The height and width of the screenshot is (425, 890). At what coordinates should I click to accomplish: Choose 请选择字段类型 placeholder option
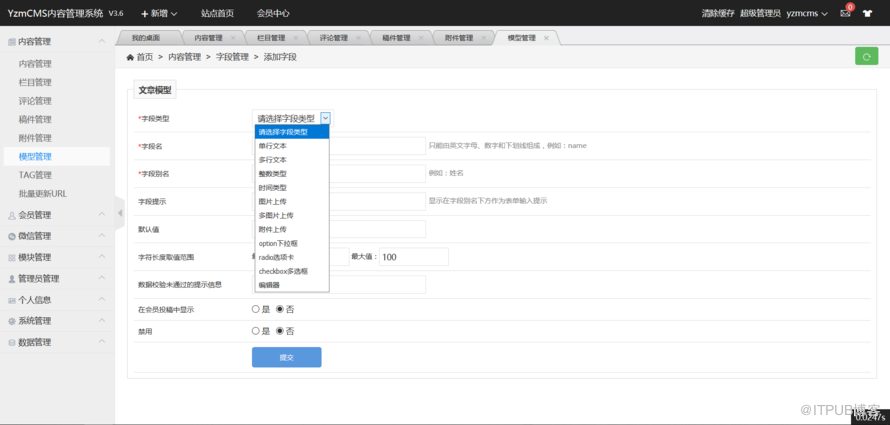[292, 132]
